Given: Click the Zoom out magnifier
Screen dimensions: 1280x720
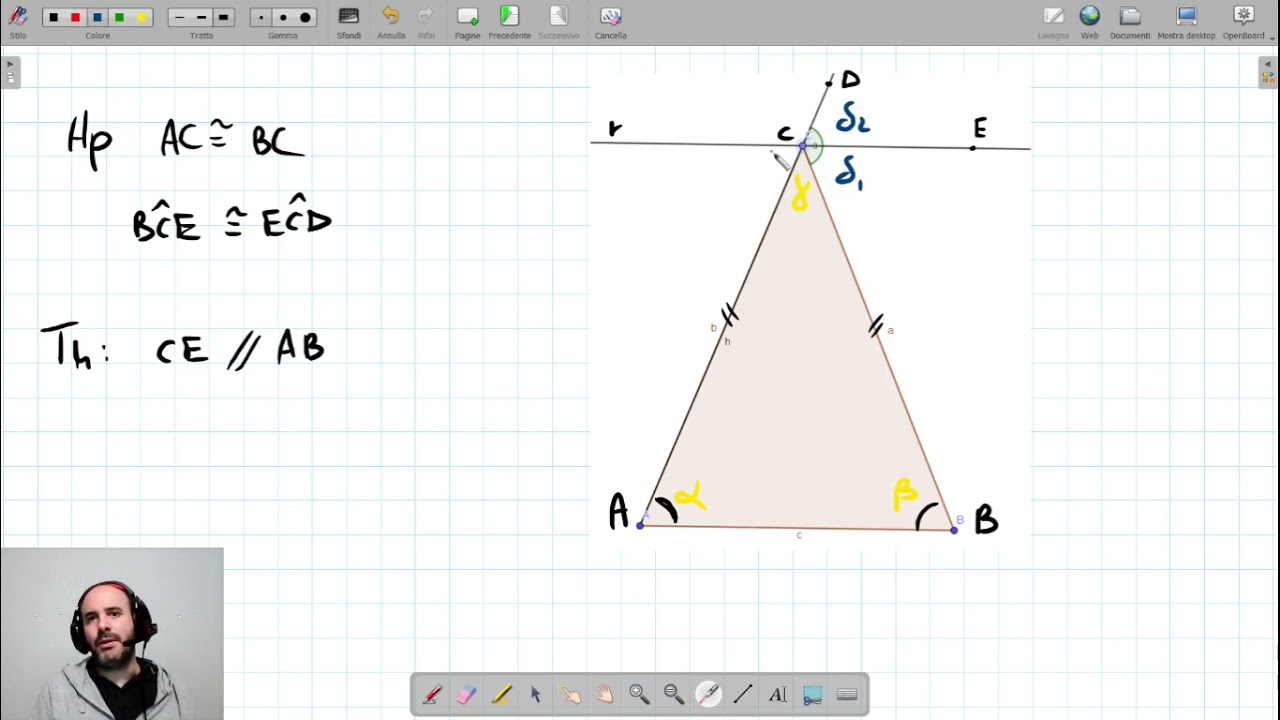Looking at the screenshot, I should click(674, 695).
